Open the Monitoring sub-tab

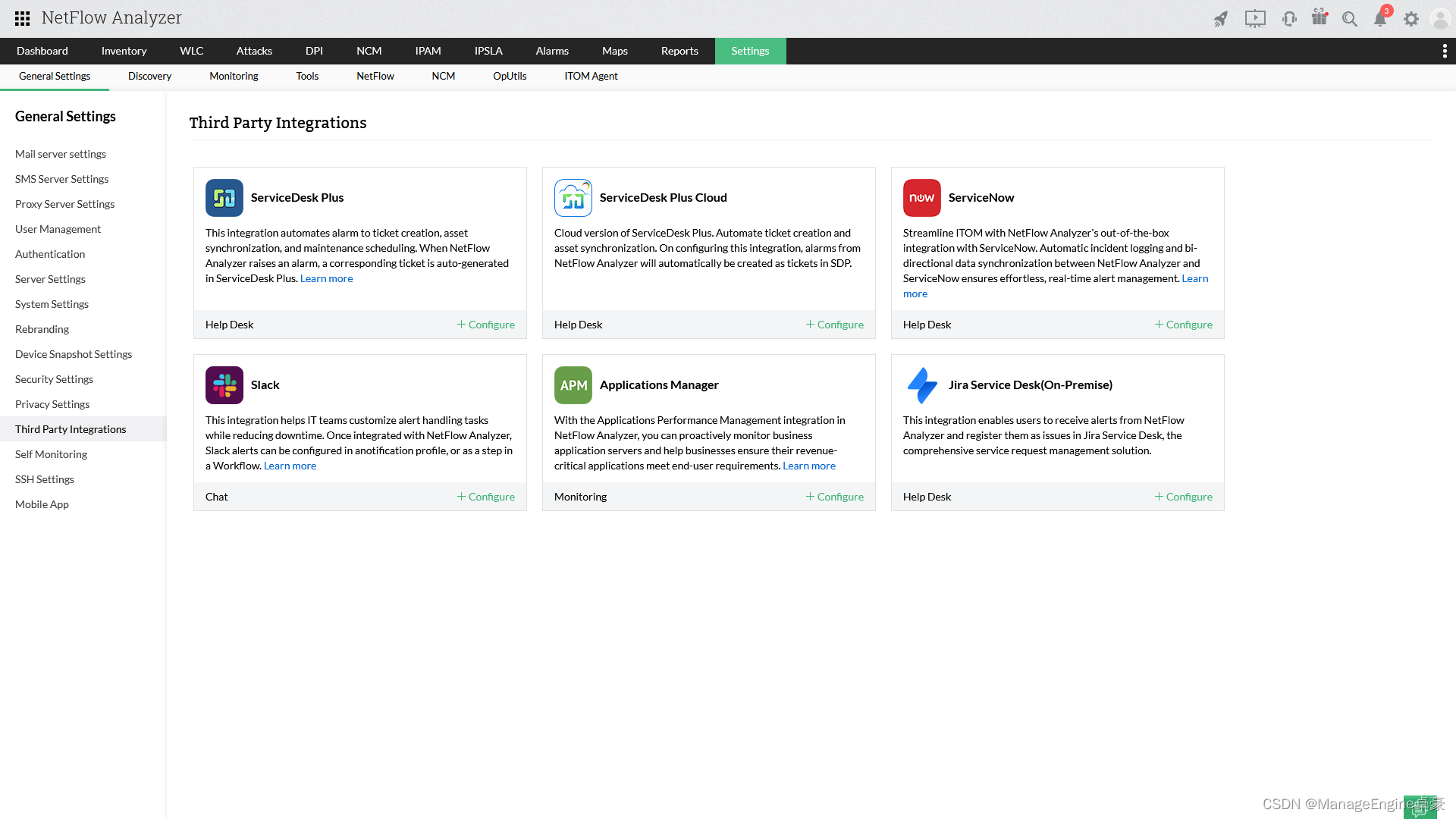(234, 77)
